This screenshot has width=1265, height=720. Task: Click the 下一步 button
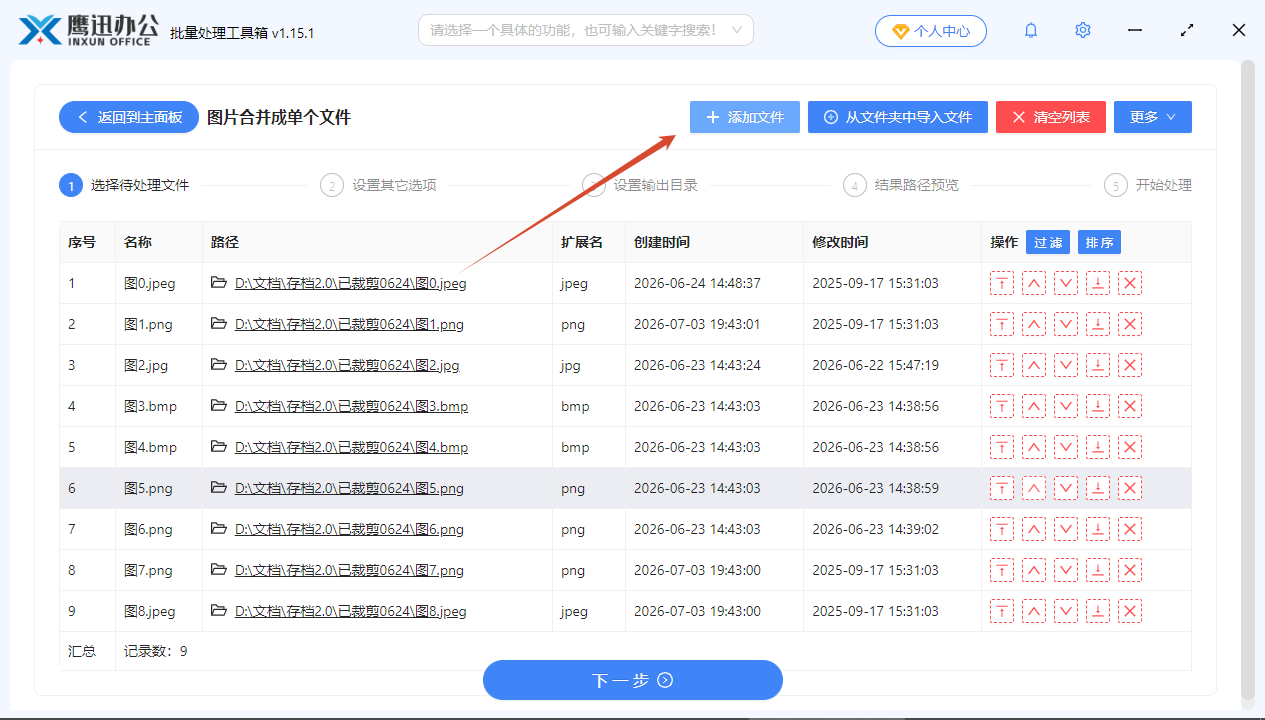[x=633, y=680]
